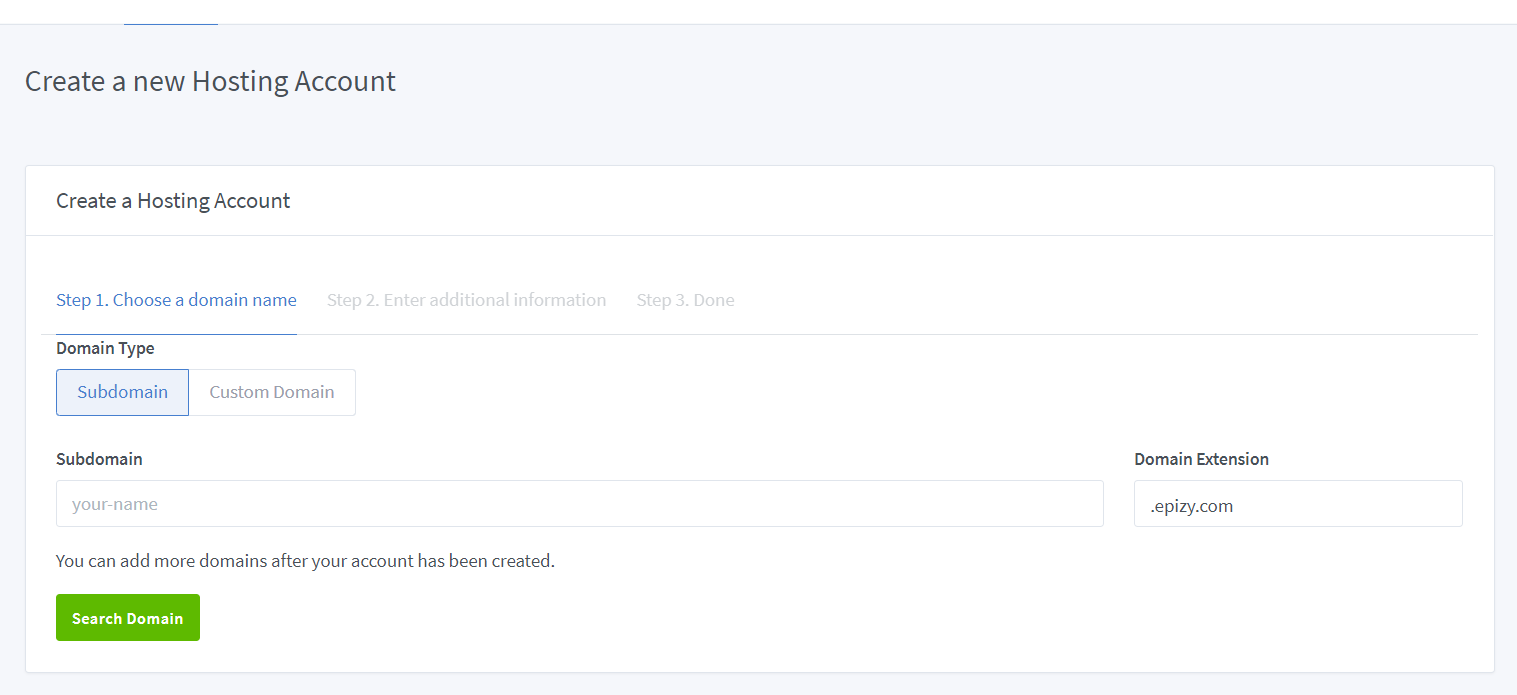Switch domain type to Custom Domain
The image size is (1517, 695).
pos(272,392)
